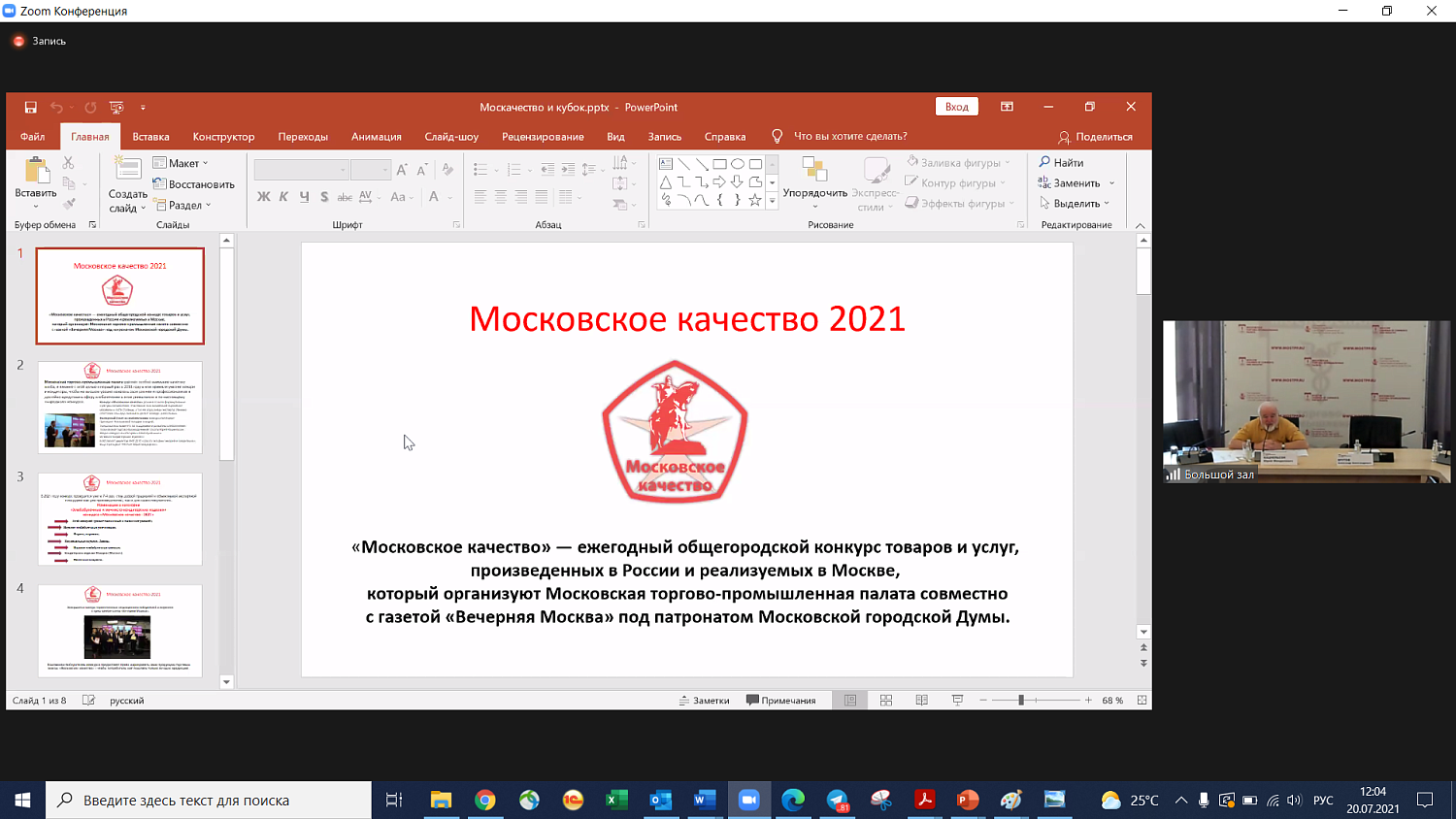Toggle align left paragraph button

(x=480, y=197)
